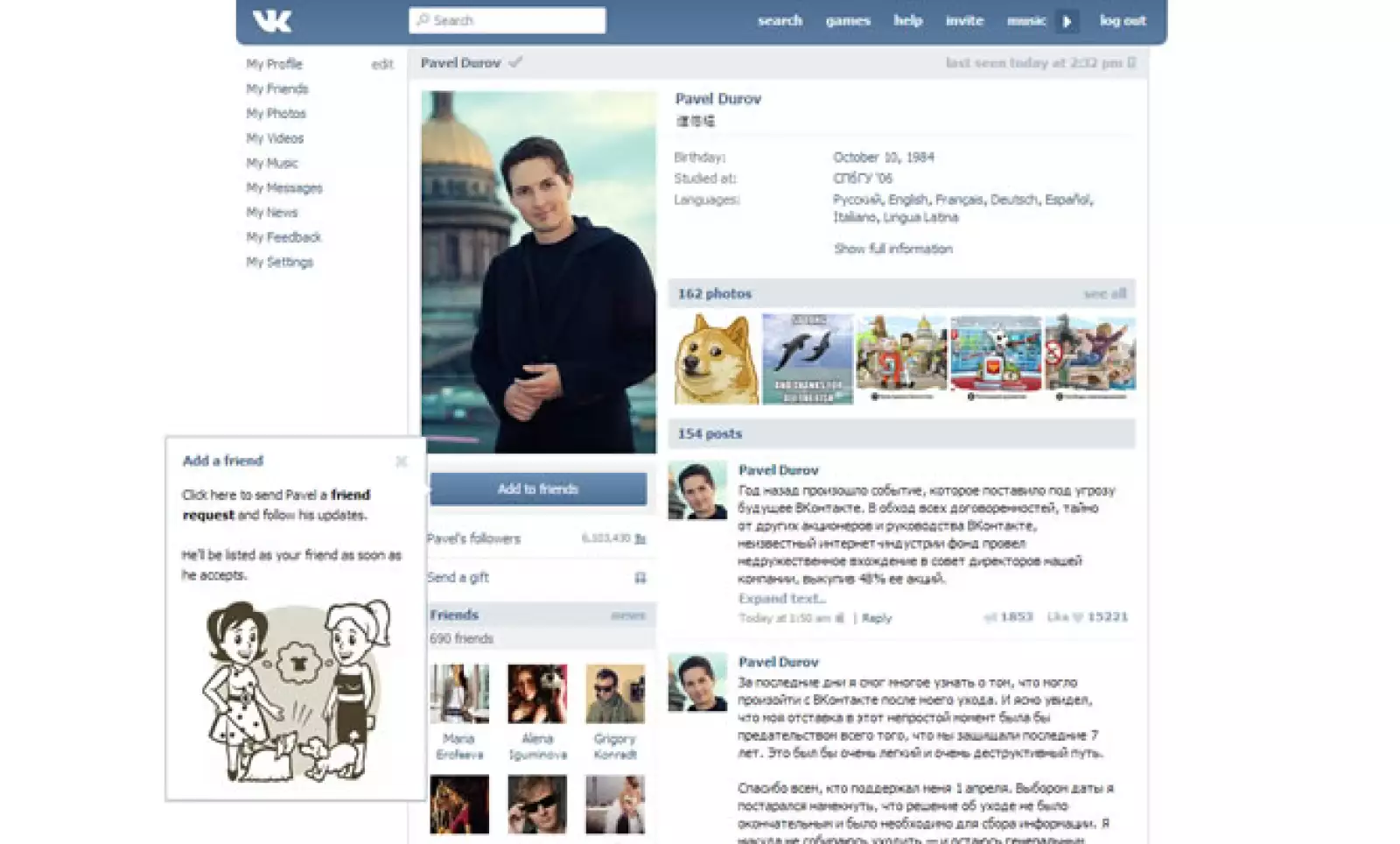The height and width of the screenshot is (844, 1400).
Task: Open Show full information
Action: coord(892,249)
